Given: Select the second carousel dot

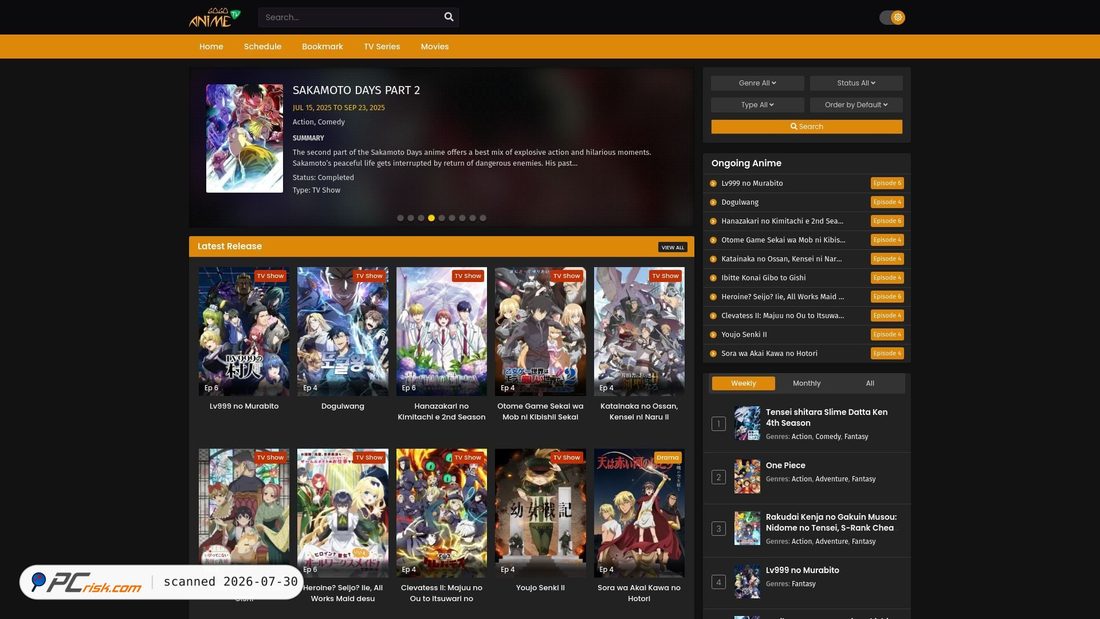Looking at the screenshot, I should coord(411,218).
